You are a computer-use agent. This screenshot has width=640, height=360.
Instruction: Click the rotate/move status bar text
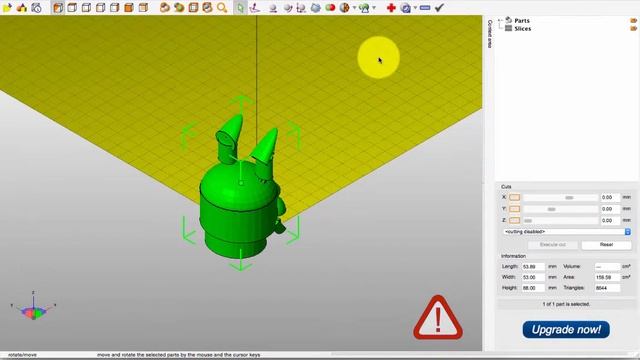(22, 355)
